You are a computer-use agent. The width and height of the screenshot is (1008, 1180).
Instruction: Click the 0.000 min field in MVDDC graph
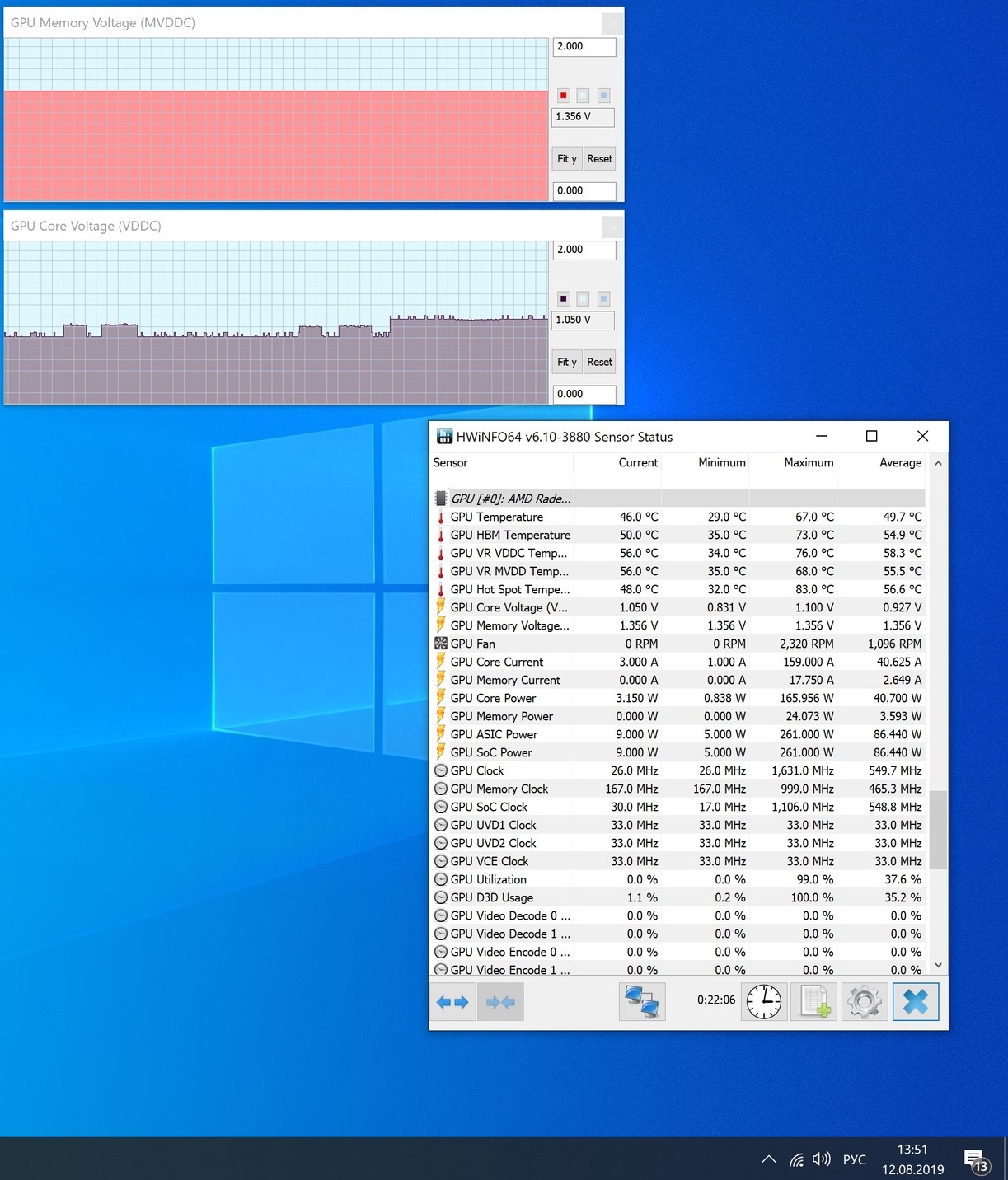coord(584,191)
